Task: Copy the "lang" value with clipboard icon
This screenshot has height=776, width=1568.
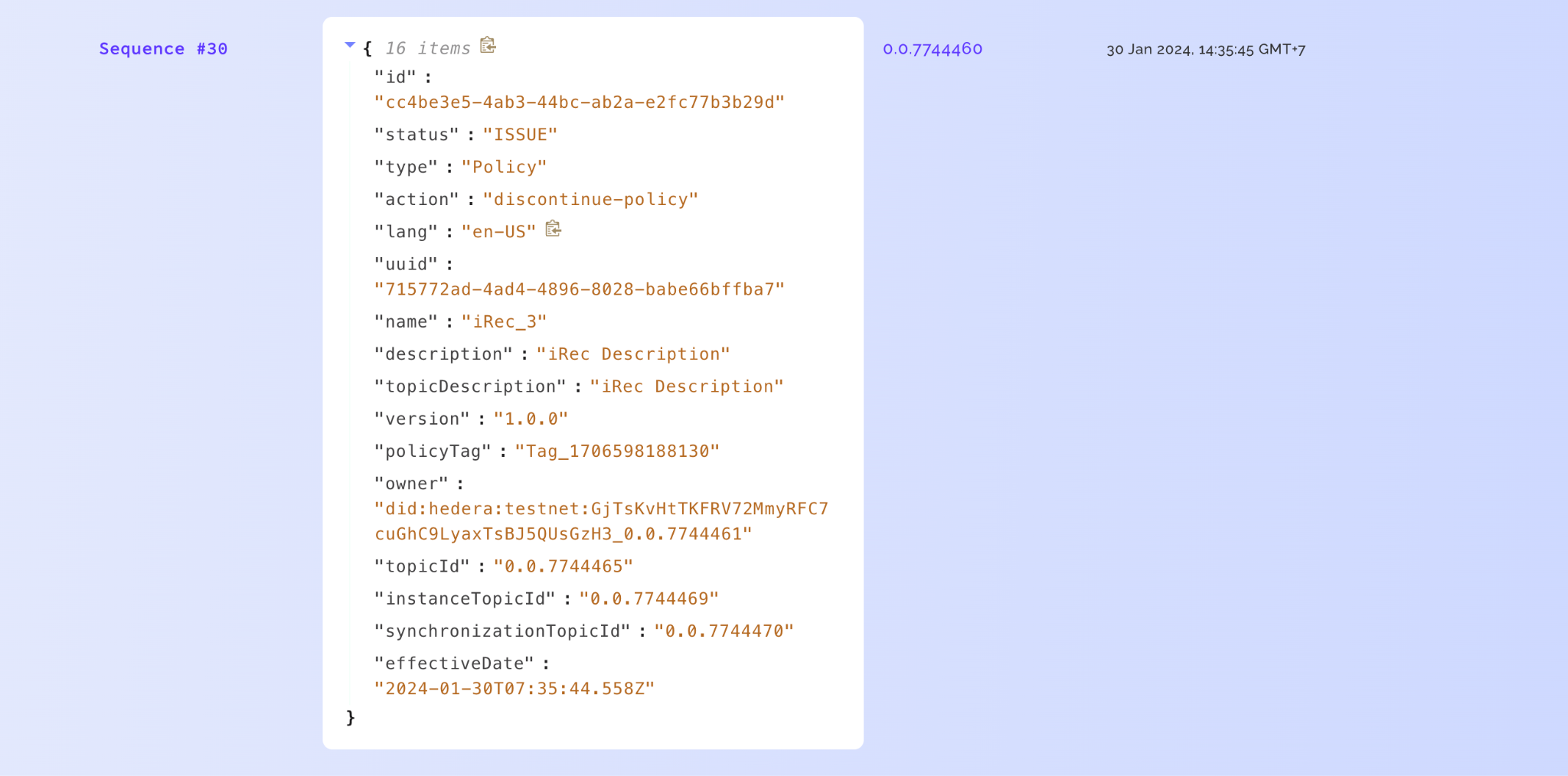Action: [553, 229]
